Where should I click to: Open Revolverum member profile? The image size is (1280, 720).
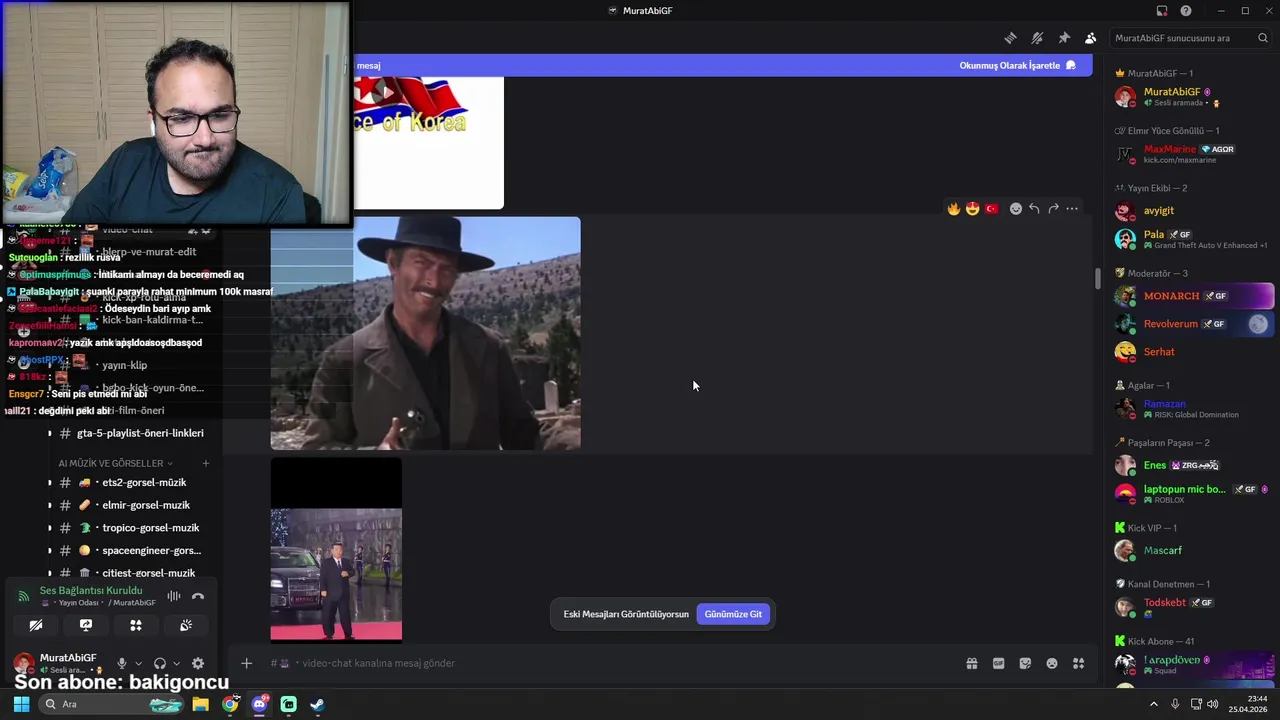(x=1194, y=324)
